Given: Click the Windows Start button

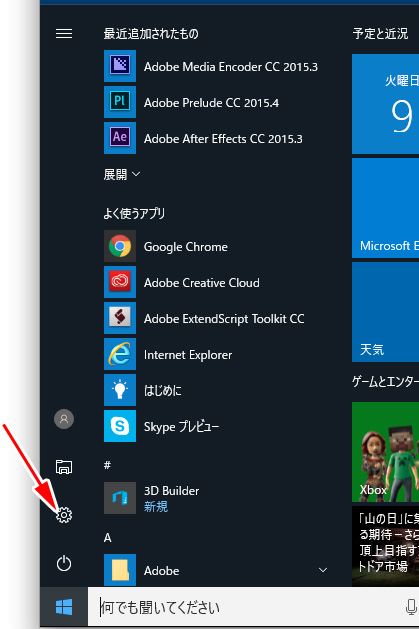Looking at the screenshot, I should (x=64, y=607).
